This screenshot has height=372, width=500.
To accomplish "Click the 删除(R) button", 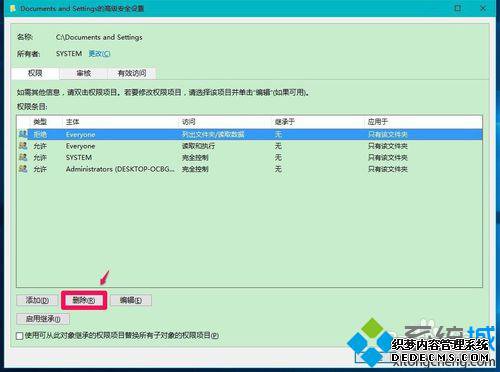I will (84, 300).
